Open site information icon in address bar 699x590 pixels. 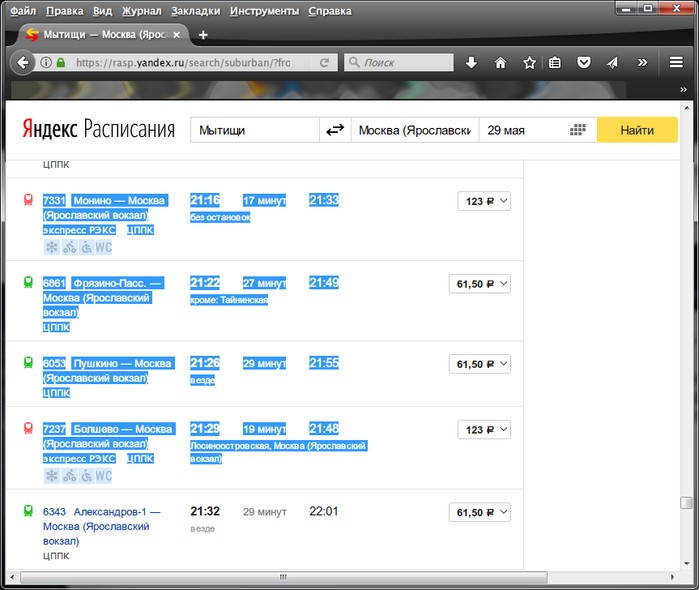pyautogui.click(x=46, y=62)
